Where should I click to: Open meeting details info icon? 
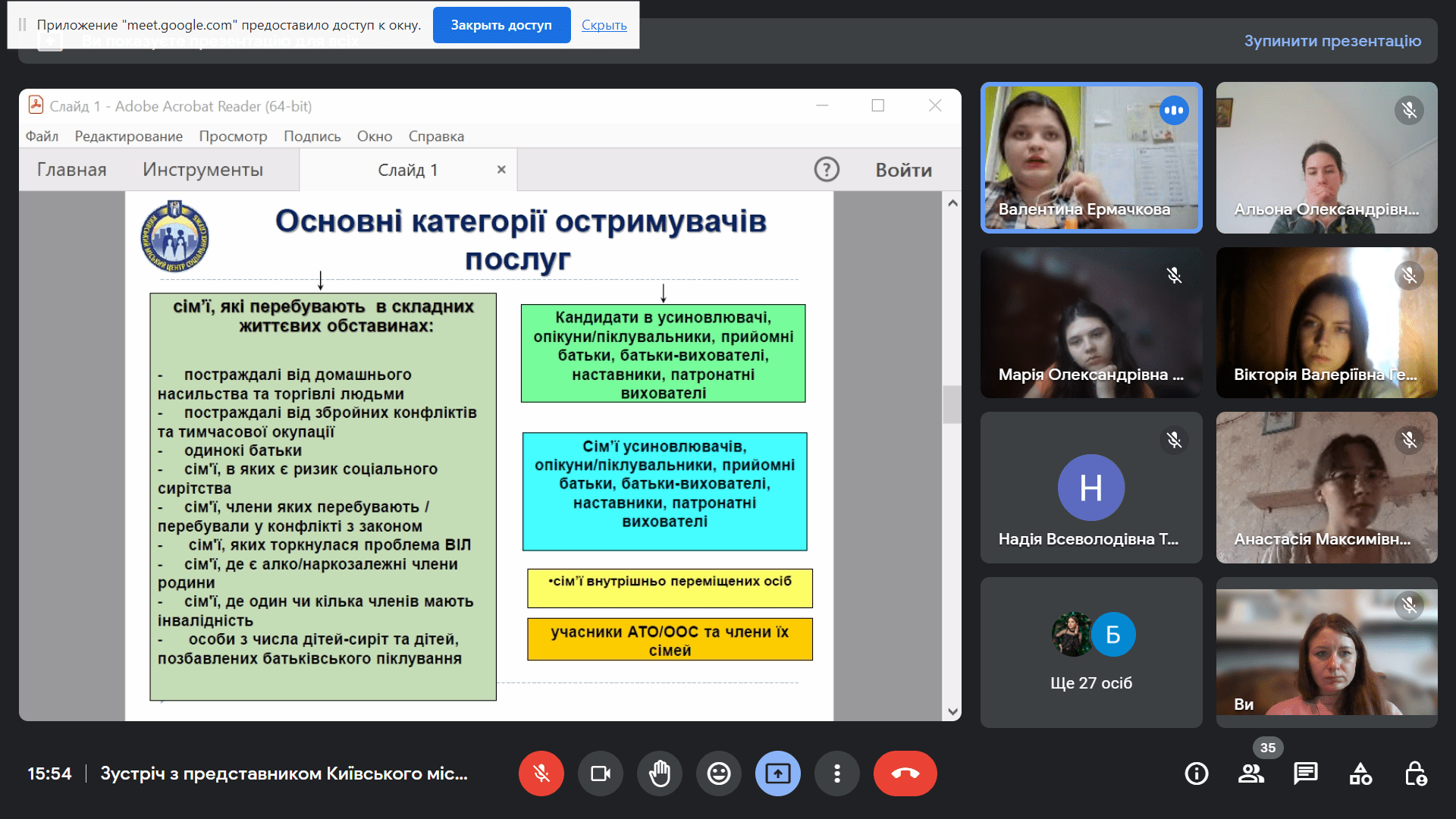[x=1196, y=773]
